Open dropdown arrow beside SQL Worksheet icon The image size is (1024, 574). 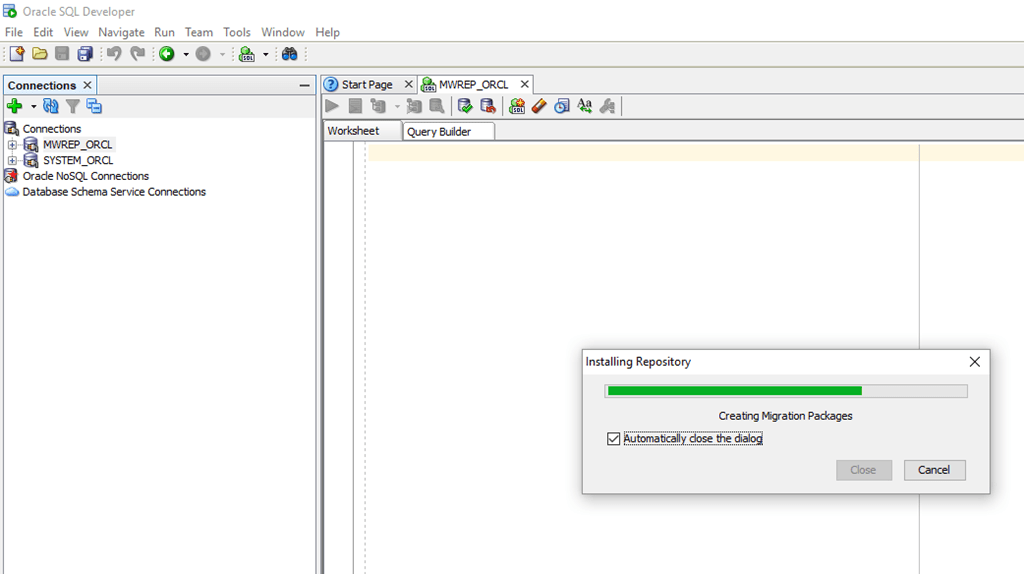pos(265,54)
